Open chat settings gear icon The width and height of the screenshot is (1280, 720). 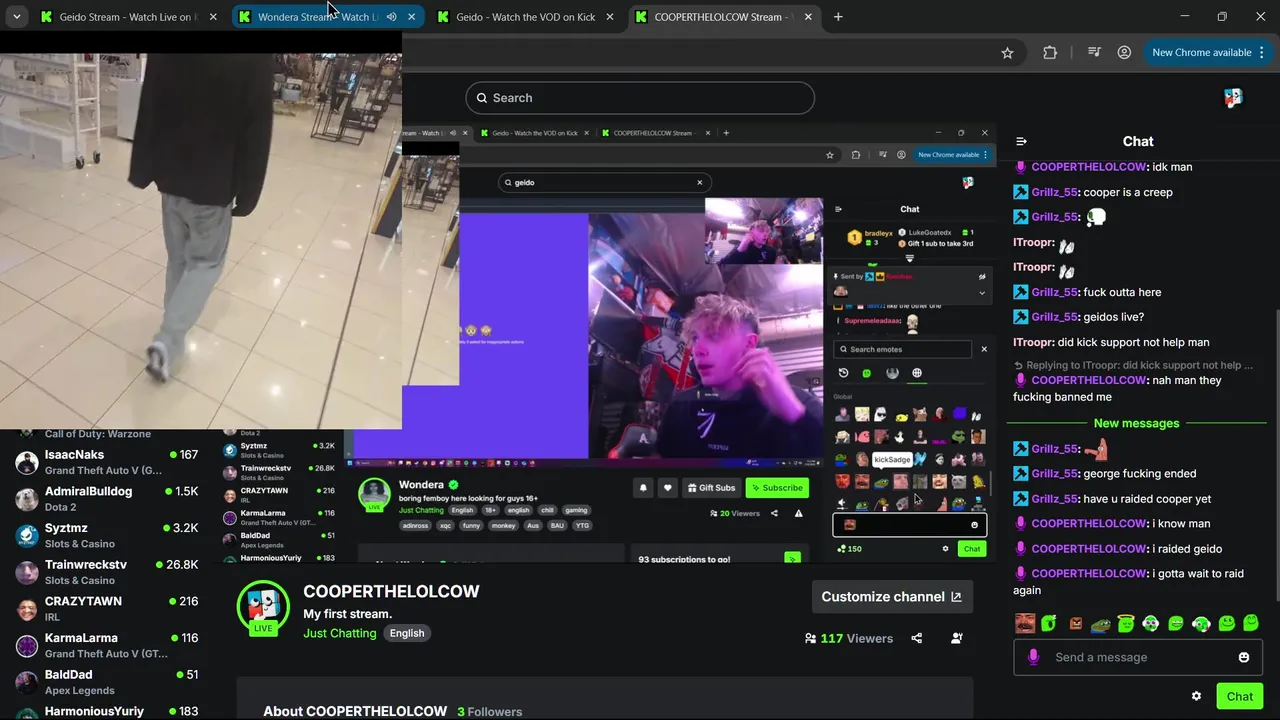point(1196,696)
